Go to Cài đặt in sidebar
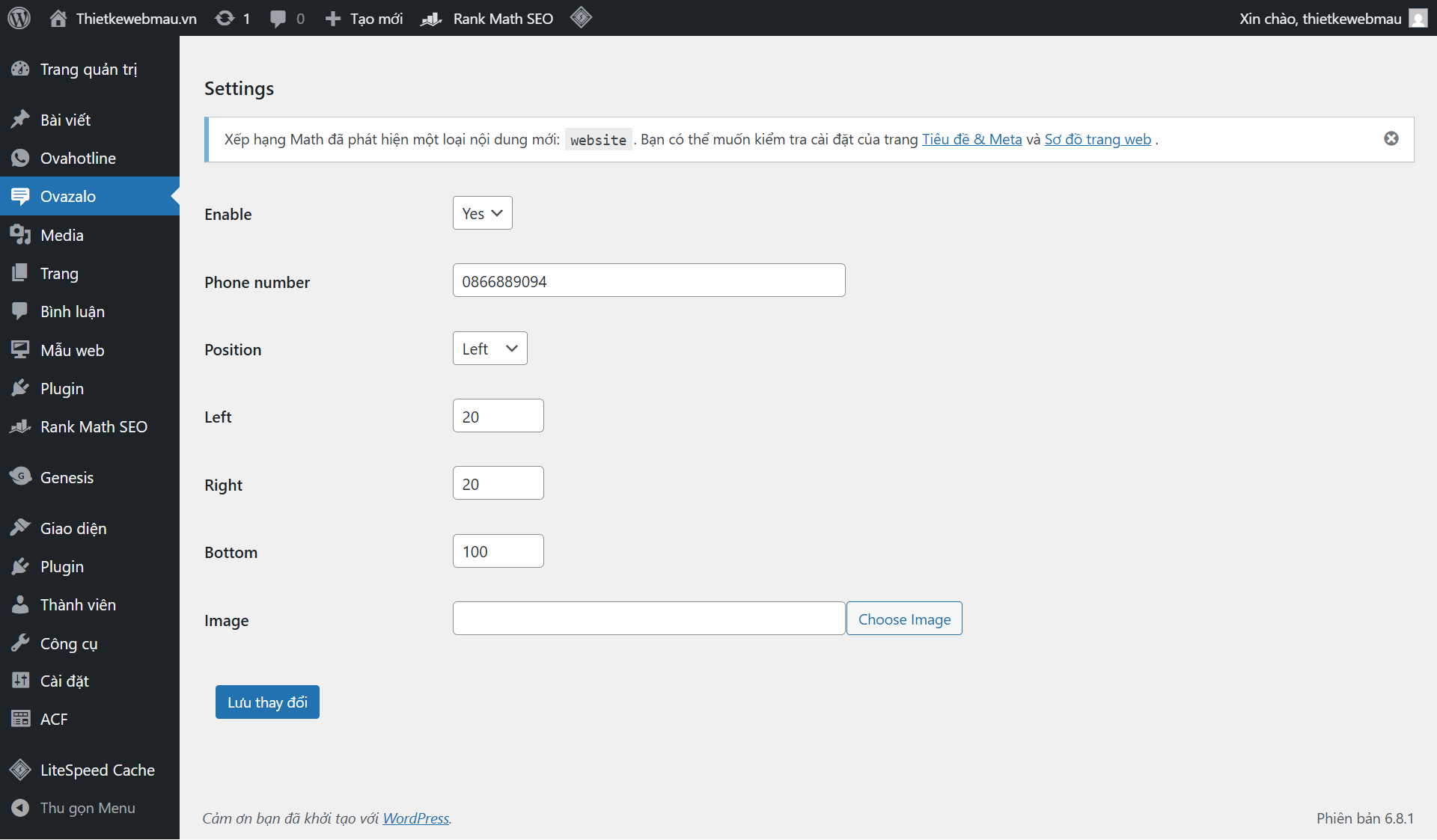 (64, 681)
